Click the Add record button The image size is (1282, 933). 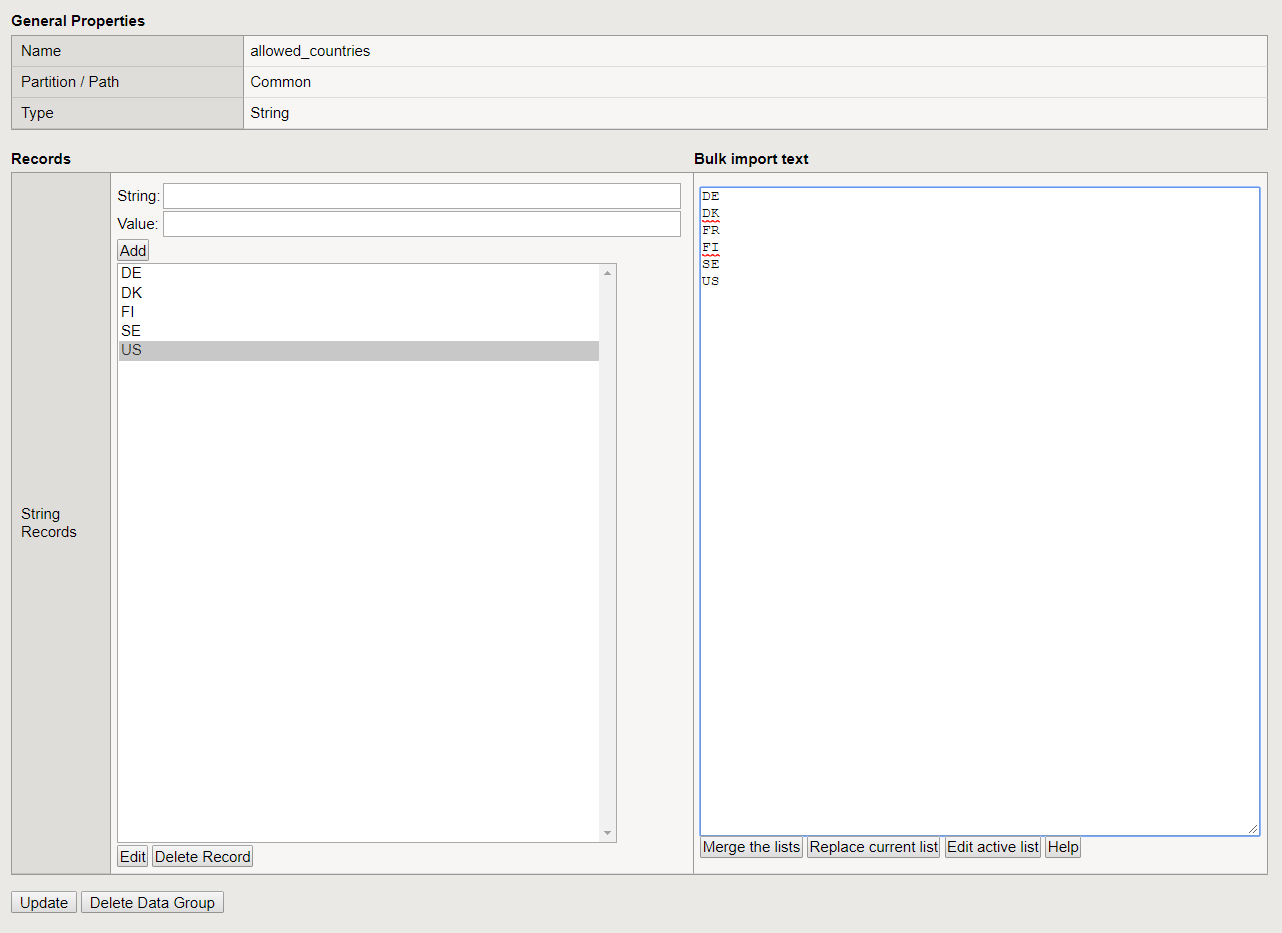[133, 250]
